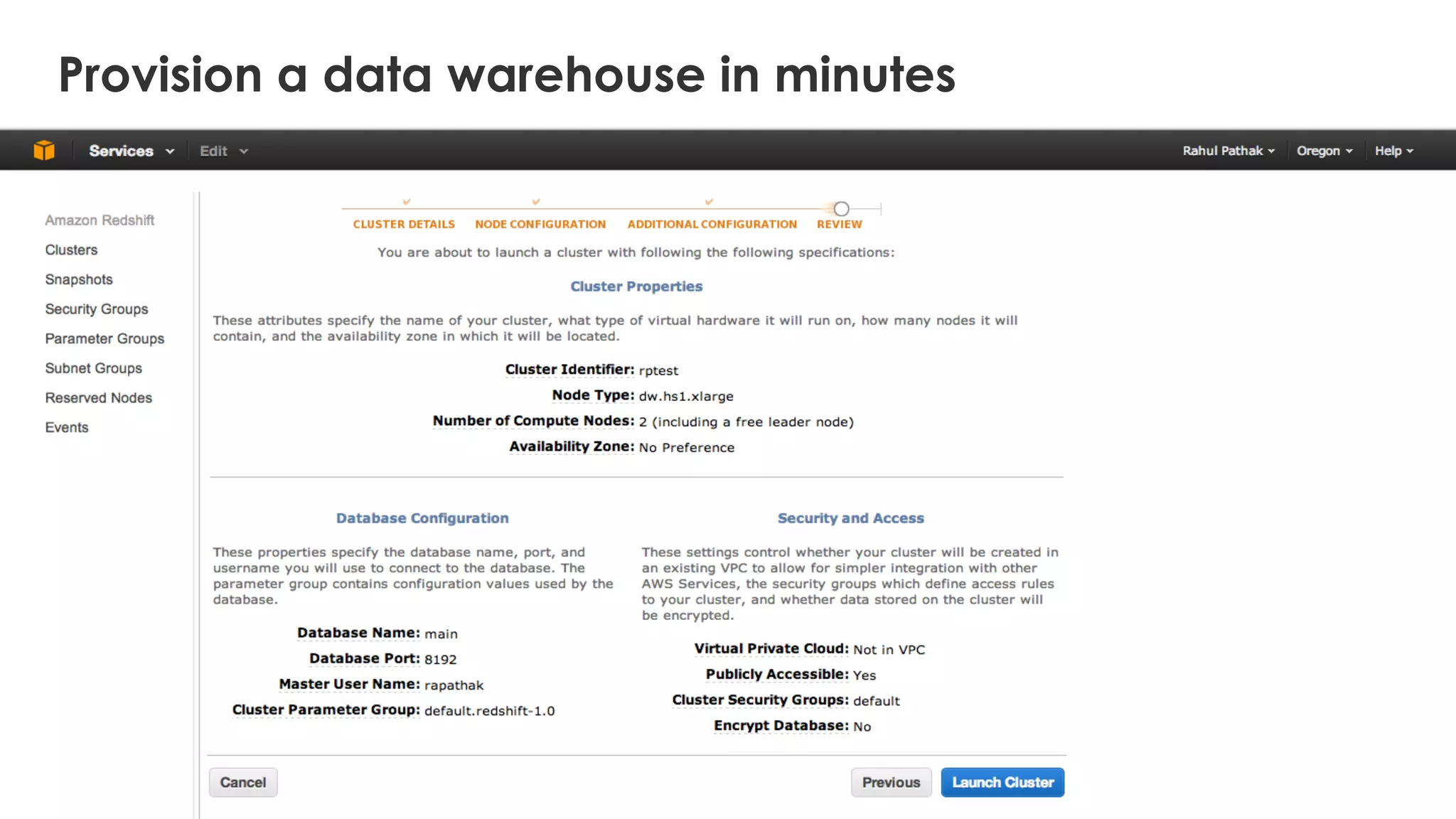The width and height of the screenshot is (1456, 819).
Task: Return to the Node Configuration step
Action: (540, 224)
